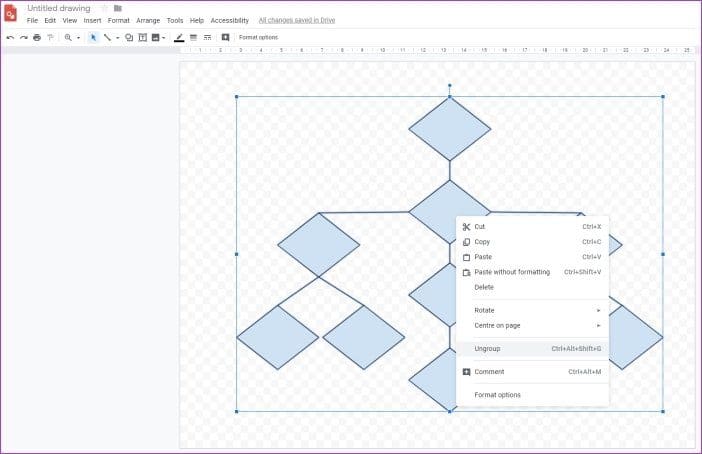The height and width of the screenshot is (454, 702).
Task: Click the Add comment toolbar icon
Action: coord(225,38)
